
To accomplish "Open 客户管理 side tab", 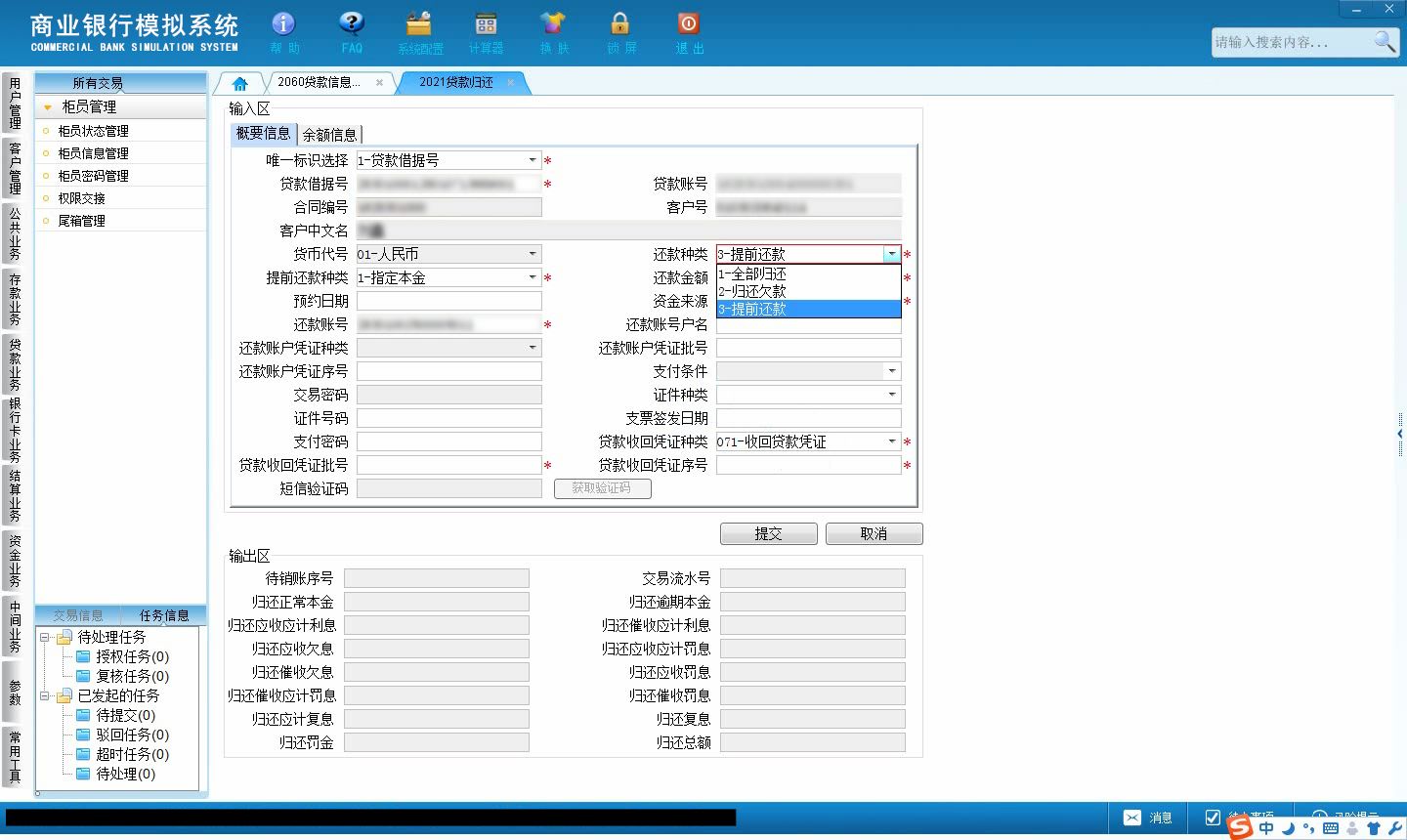I will point(15,168).
